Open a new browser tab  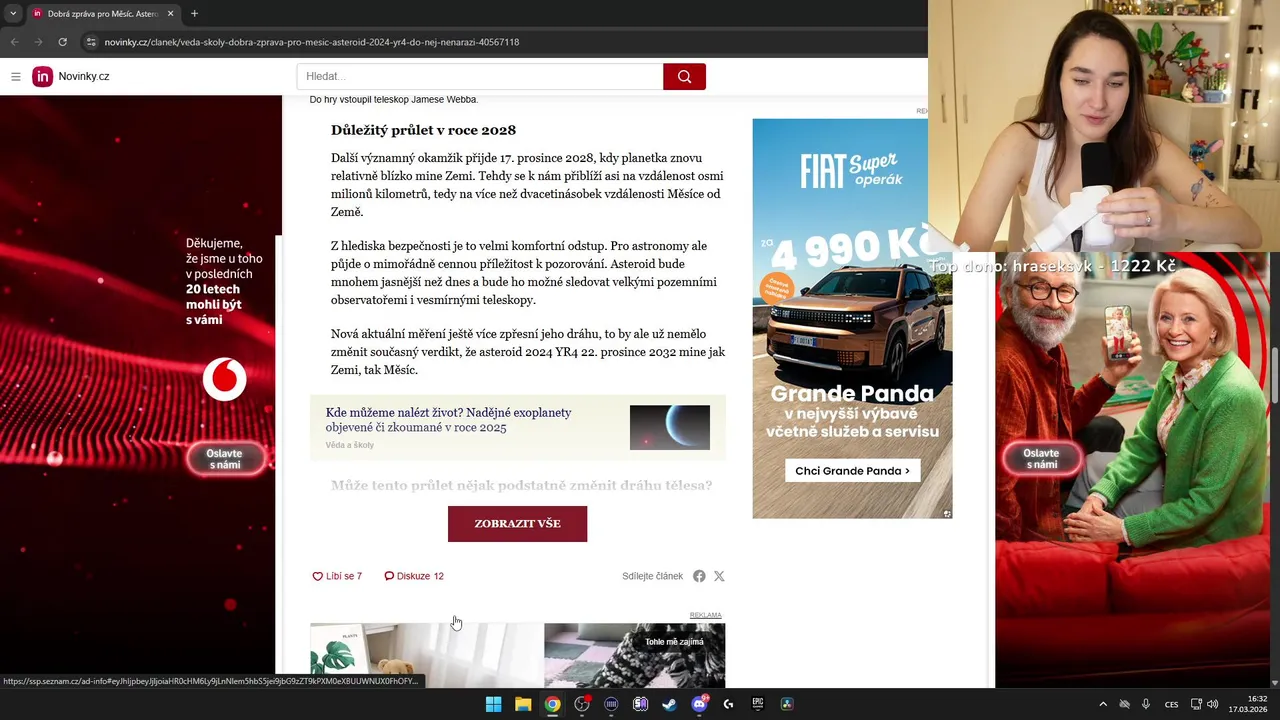[x=194, y=14]
